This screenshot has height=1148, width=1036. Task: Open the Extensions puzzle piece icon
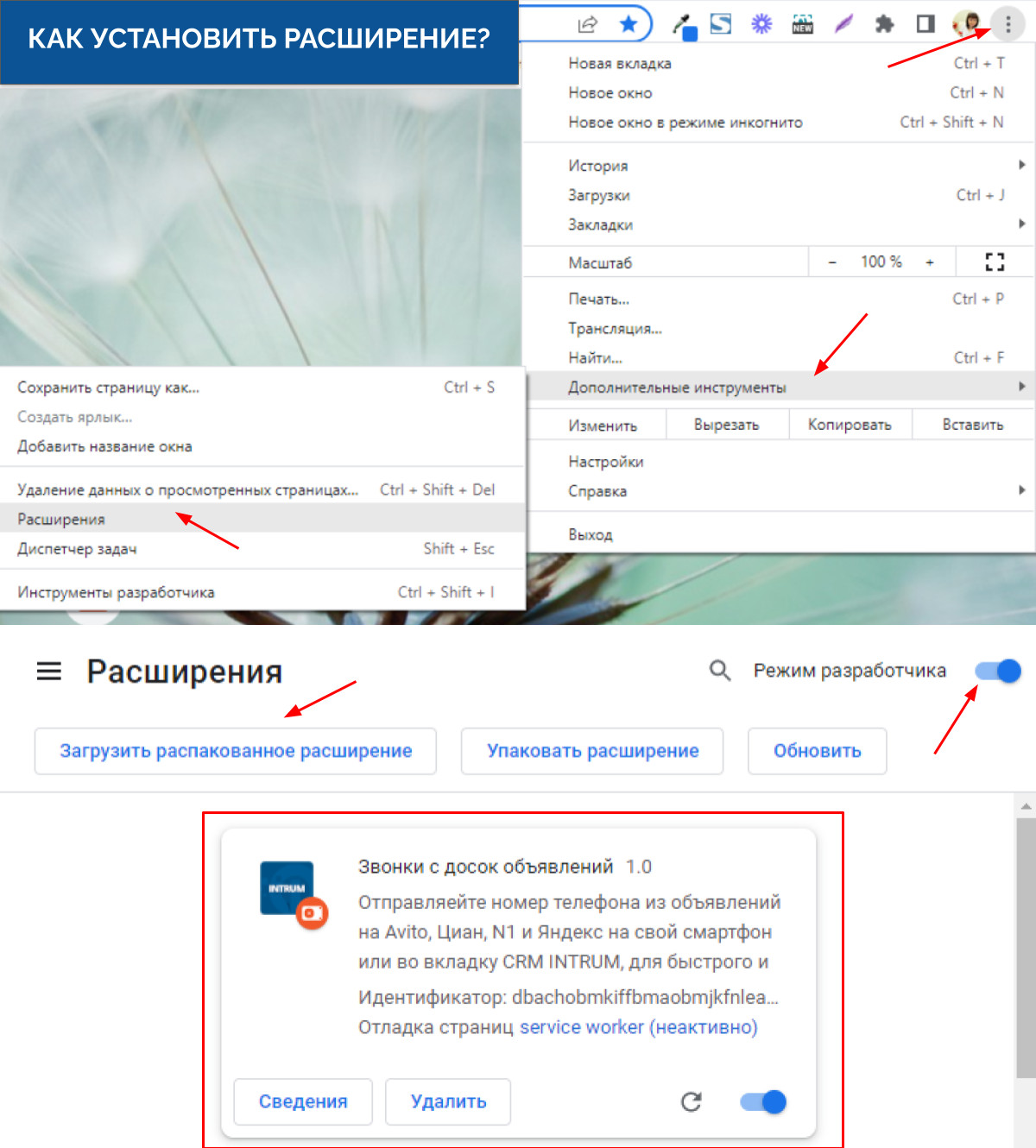tap(884, 24)
